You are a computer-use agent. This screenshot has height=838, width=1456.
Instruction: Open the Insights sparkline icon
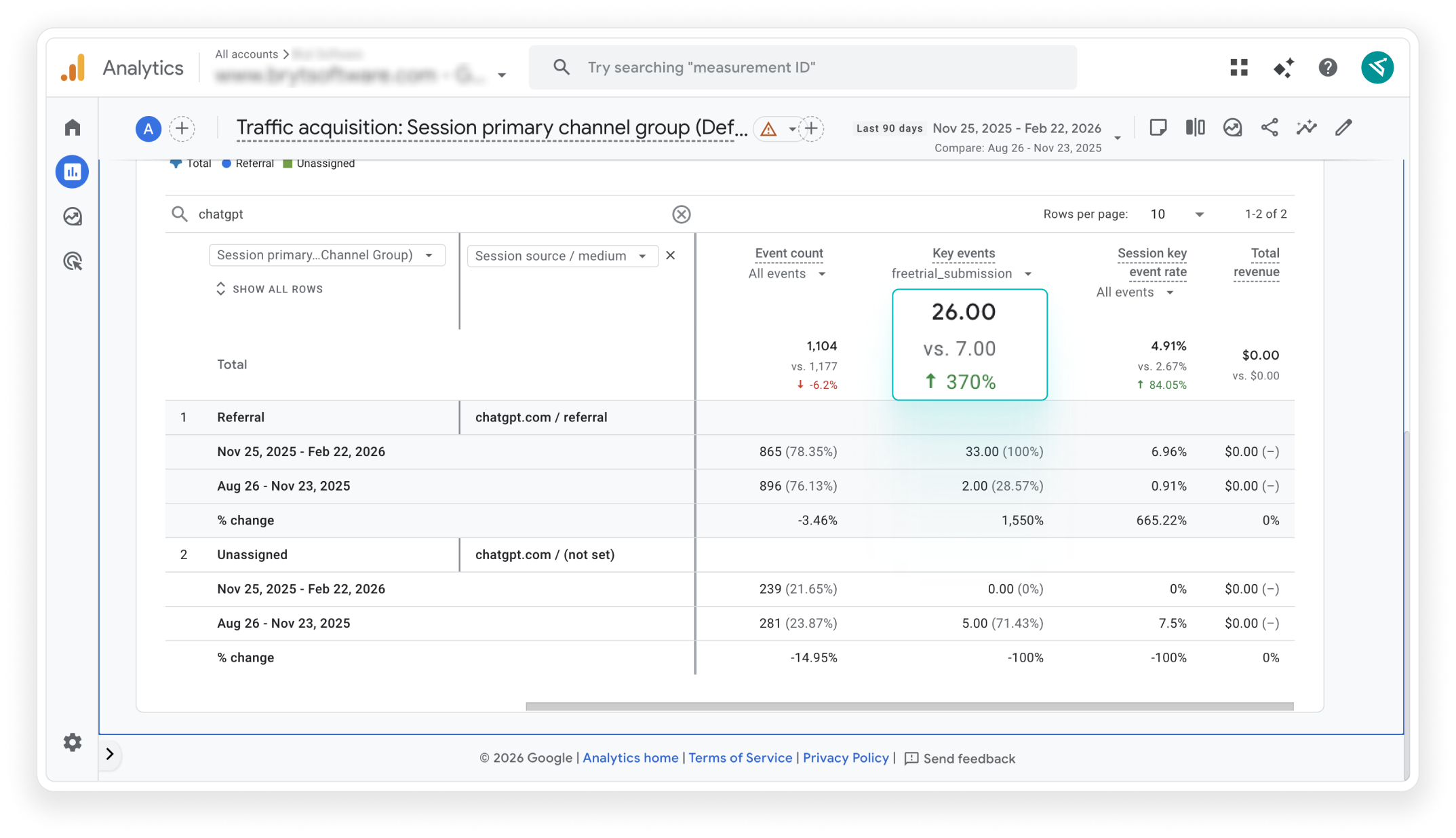1306,128
